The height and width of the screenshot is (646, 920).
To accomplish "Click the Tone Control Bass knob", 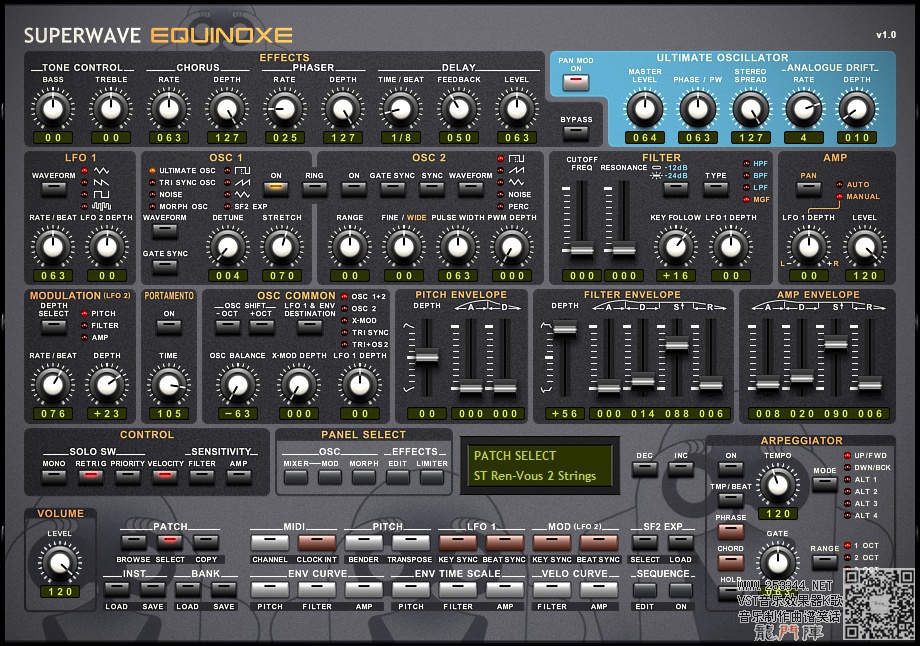I will coord(53,109).
